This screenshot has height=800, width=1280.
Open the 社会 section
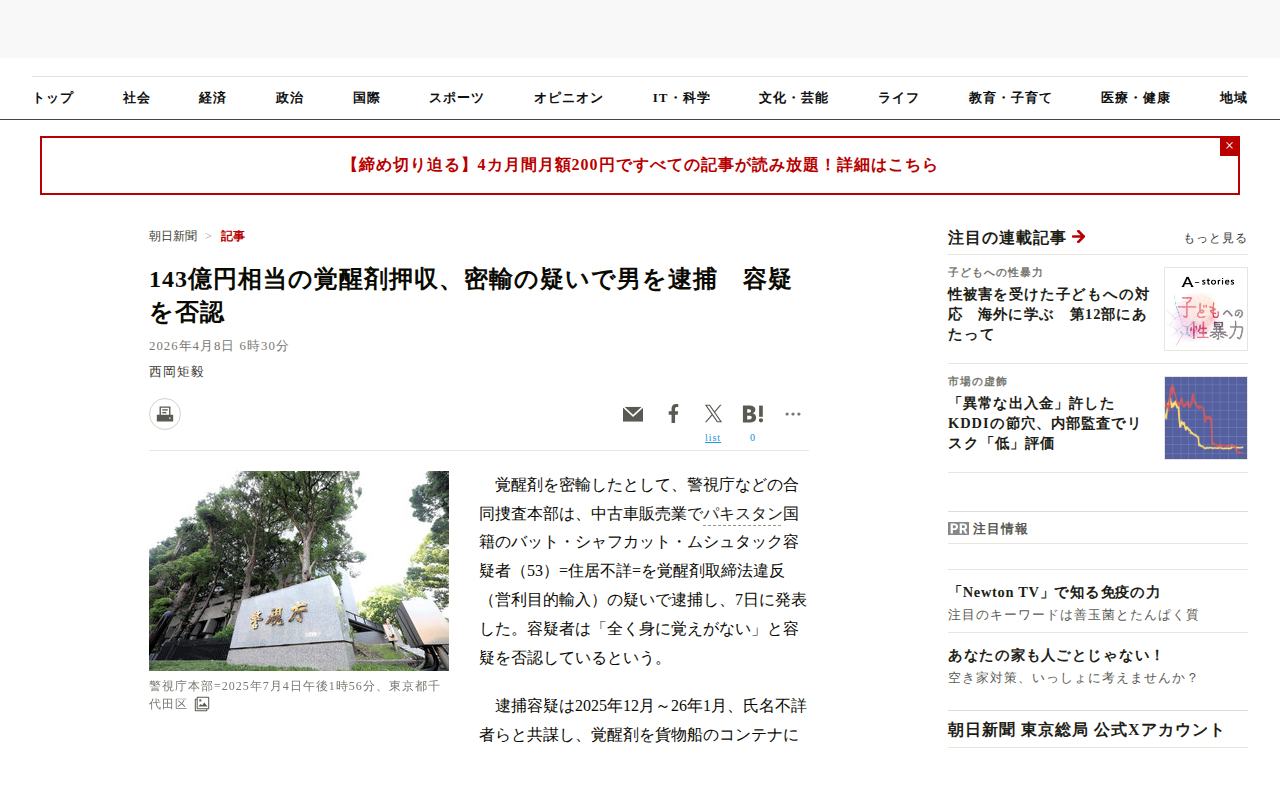click(x=137, y=98)
